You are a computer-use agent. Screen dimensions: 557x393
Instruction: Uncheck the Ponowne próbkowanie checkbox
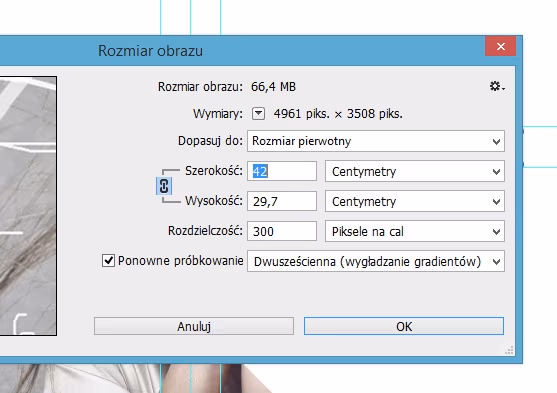click(x=108, y=260)
